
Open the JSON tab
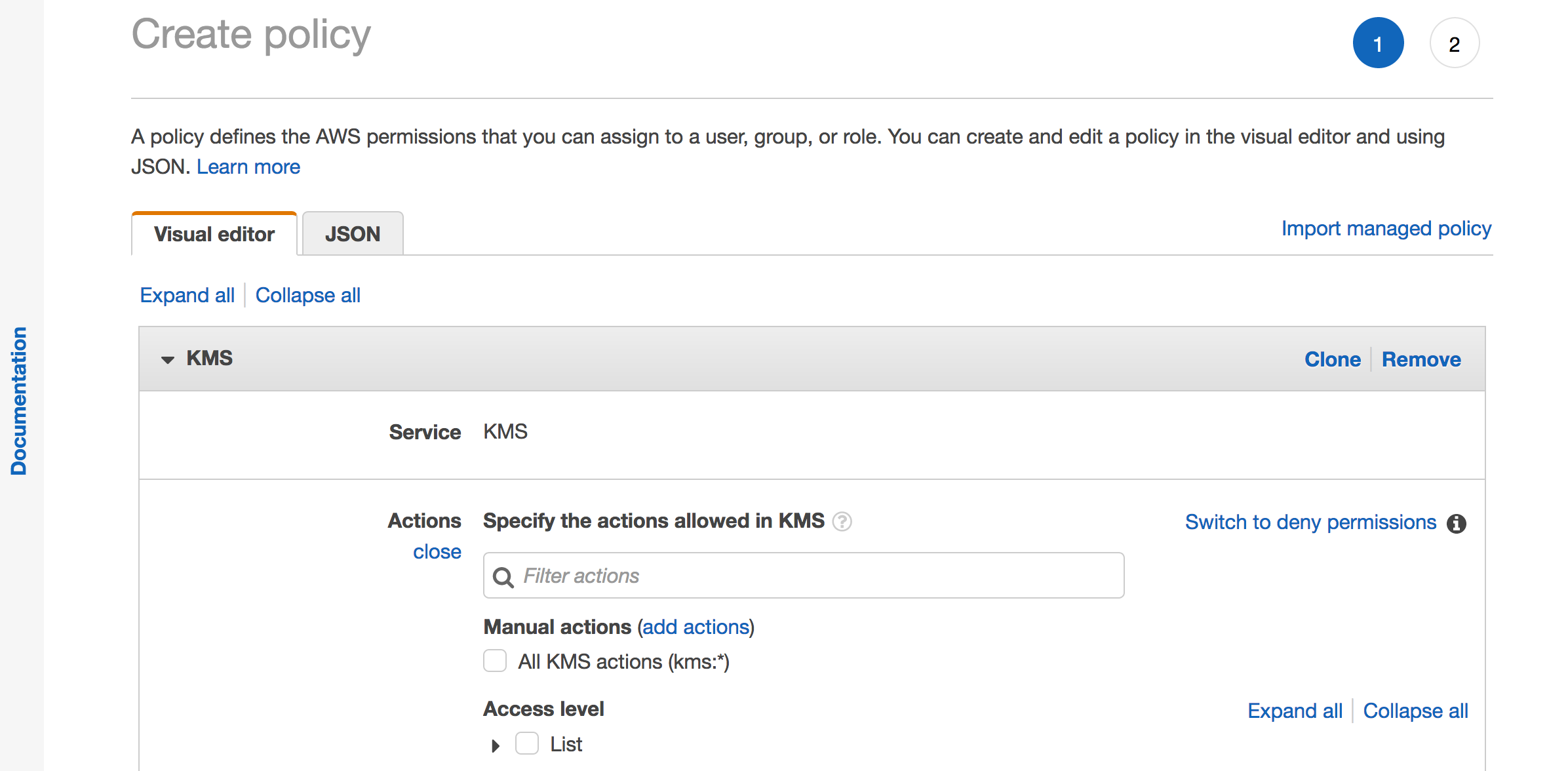coord(353,234)
